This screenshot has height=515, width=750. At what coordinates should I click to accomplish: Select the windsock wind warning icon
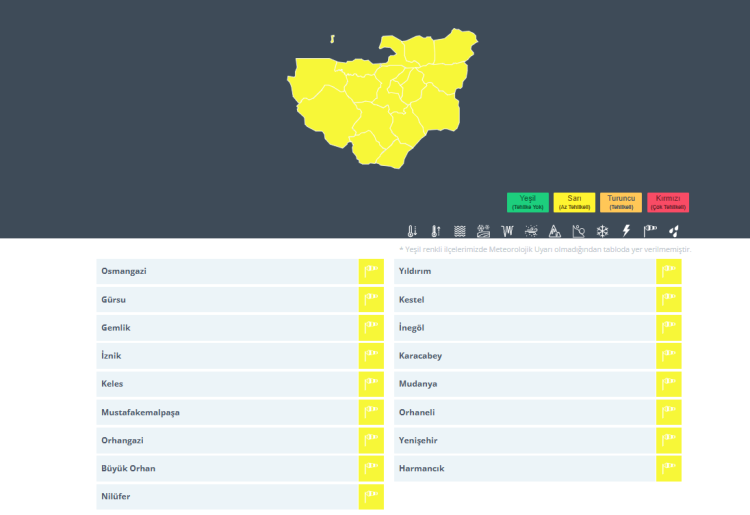coord(650,231)
